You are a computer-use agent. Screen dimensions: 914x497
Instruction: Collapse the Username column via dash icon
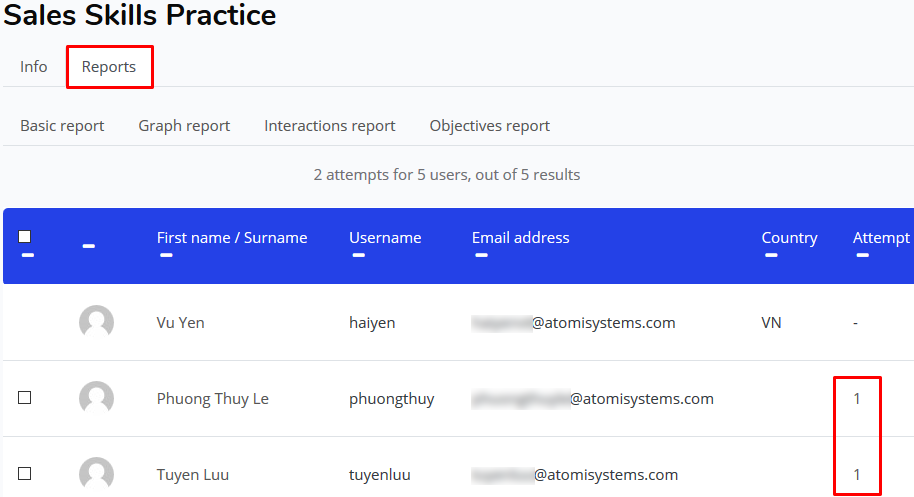point(358,255)
